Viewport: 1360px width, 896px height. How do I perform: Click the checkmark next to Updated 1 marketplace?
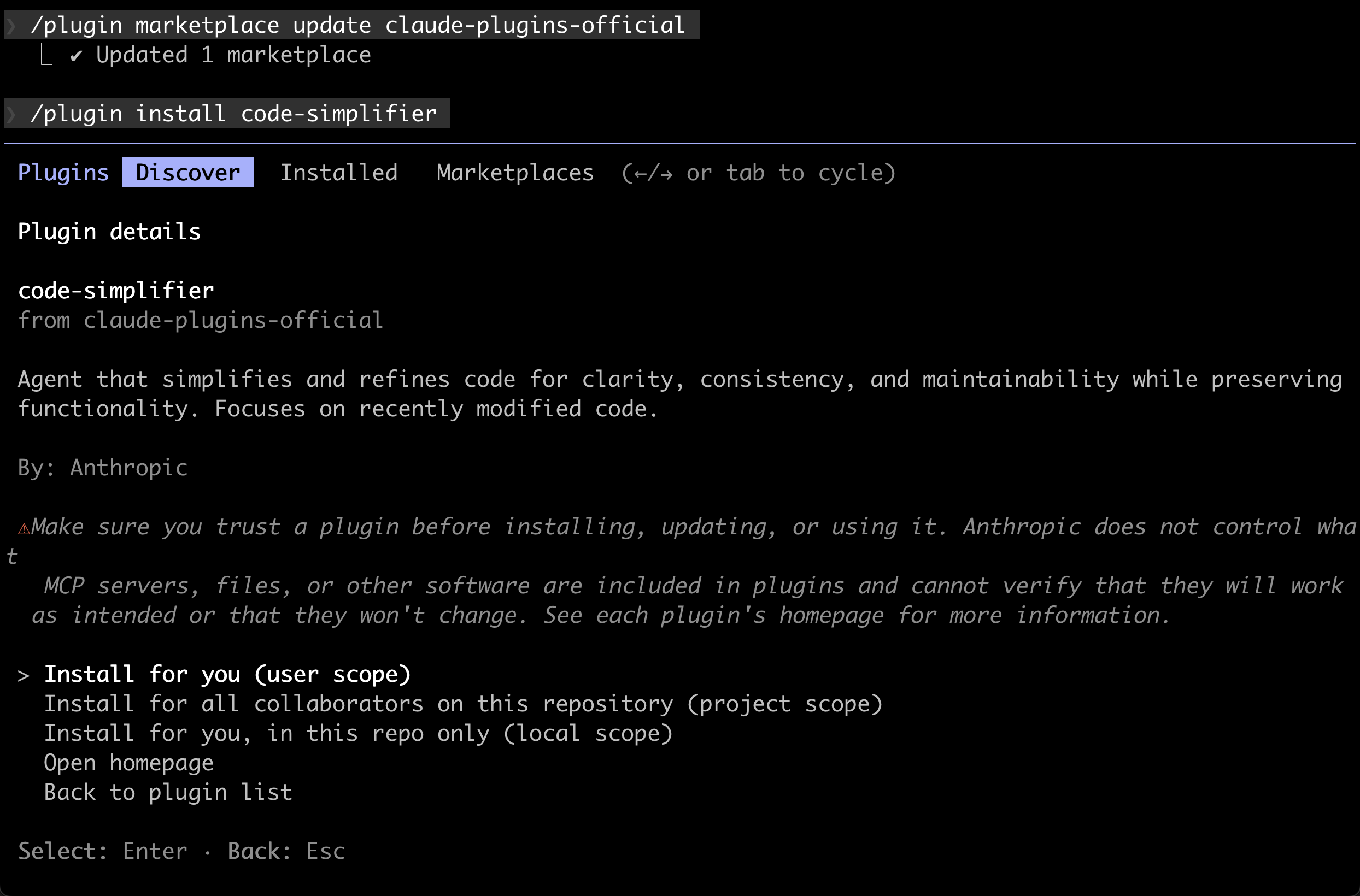coord(77,55)
